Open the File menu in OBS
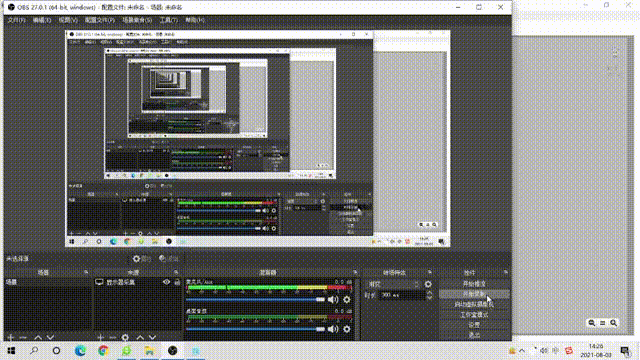 16,20
